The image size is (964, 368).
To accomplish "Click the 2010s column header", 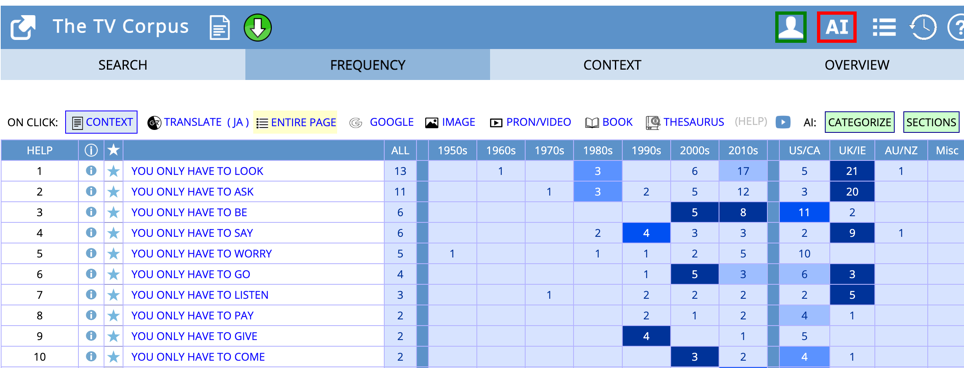I will point(743,151).
